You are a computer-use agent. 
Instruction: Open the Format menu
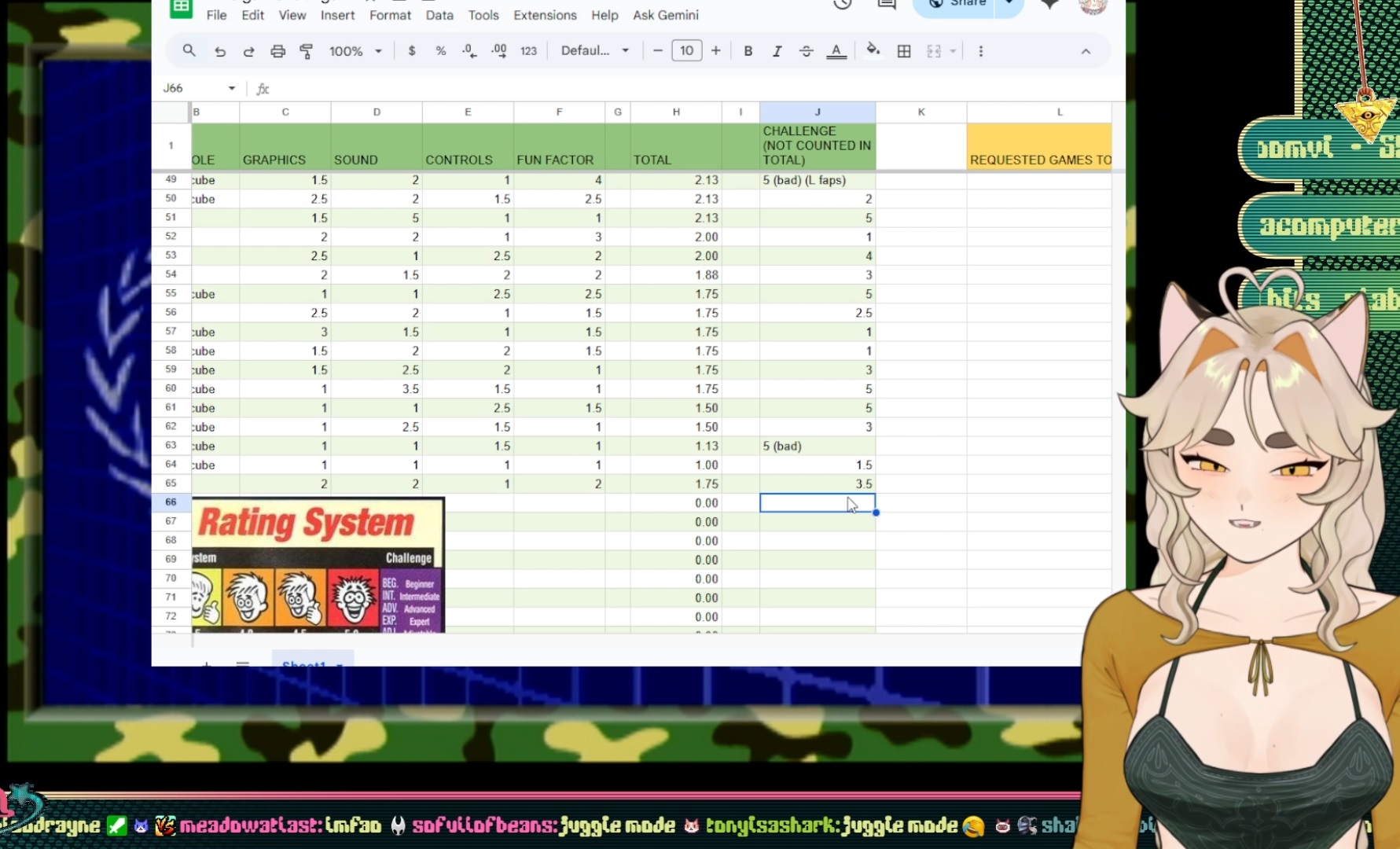[x=390, y=15]
